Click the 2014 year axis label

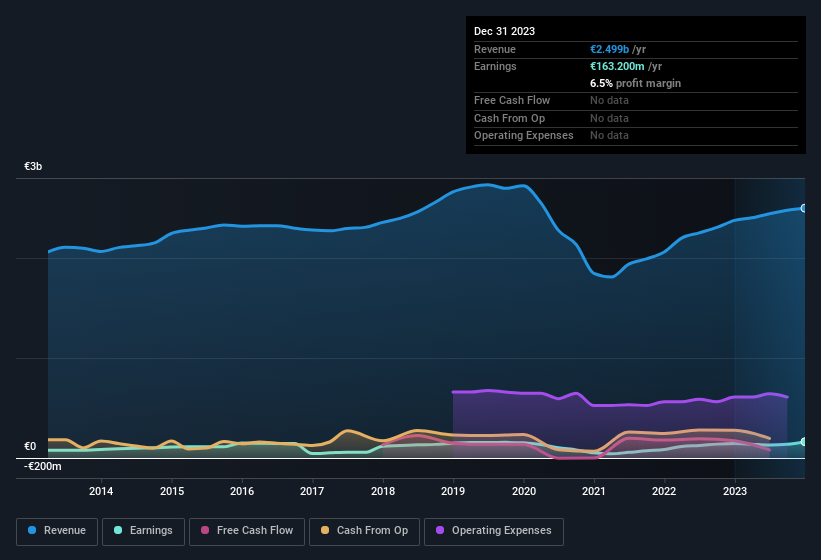tap(100, 491)
